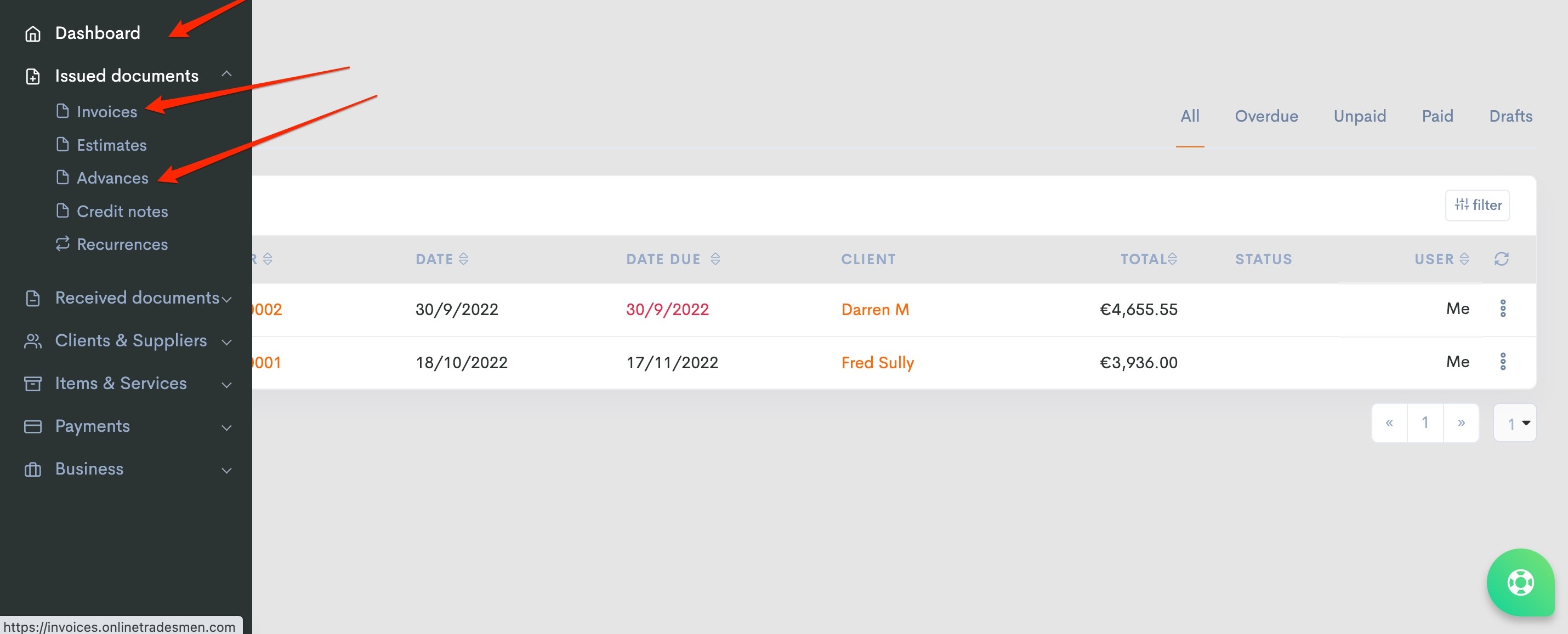Open Credit notes in the sidebar

tap(122, 211)
